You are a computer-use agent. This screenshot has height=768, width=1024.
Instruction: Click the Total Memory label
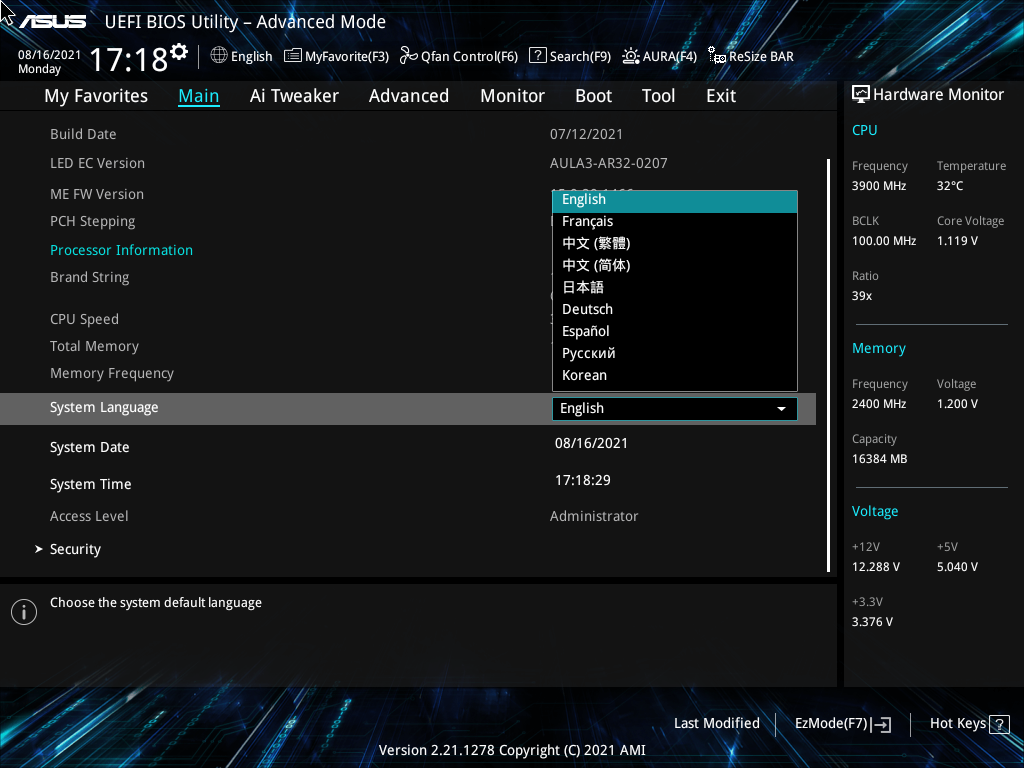94,347
